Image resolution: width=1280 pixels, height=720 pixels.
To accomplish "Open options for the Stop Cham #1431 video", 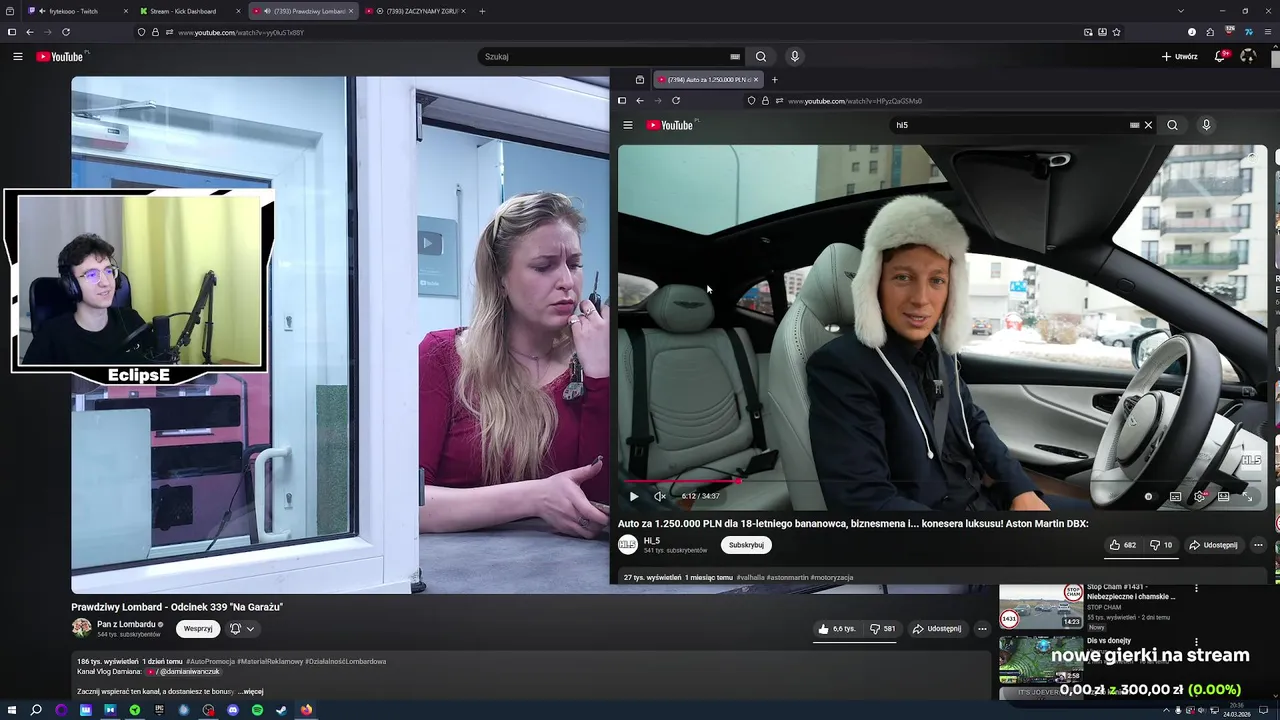I will 1197,590.
